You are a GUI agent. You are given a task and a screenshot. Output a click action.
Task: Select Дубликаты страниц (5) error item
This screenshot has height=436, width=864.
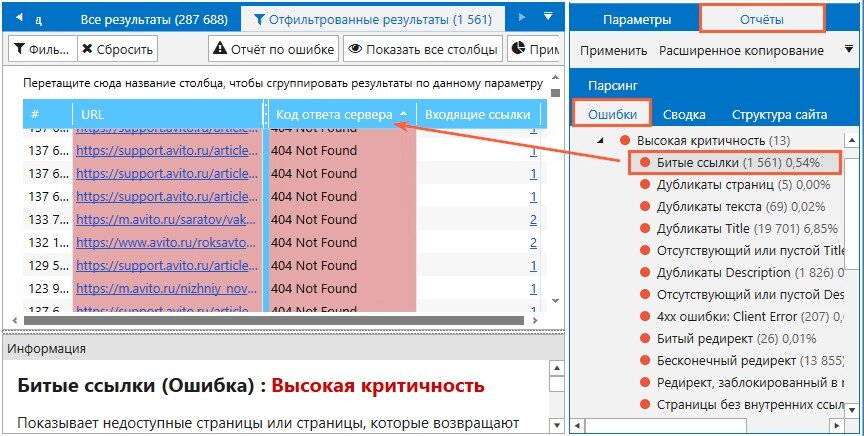coord(743,185)
